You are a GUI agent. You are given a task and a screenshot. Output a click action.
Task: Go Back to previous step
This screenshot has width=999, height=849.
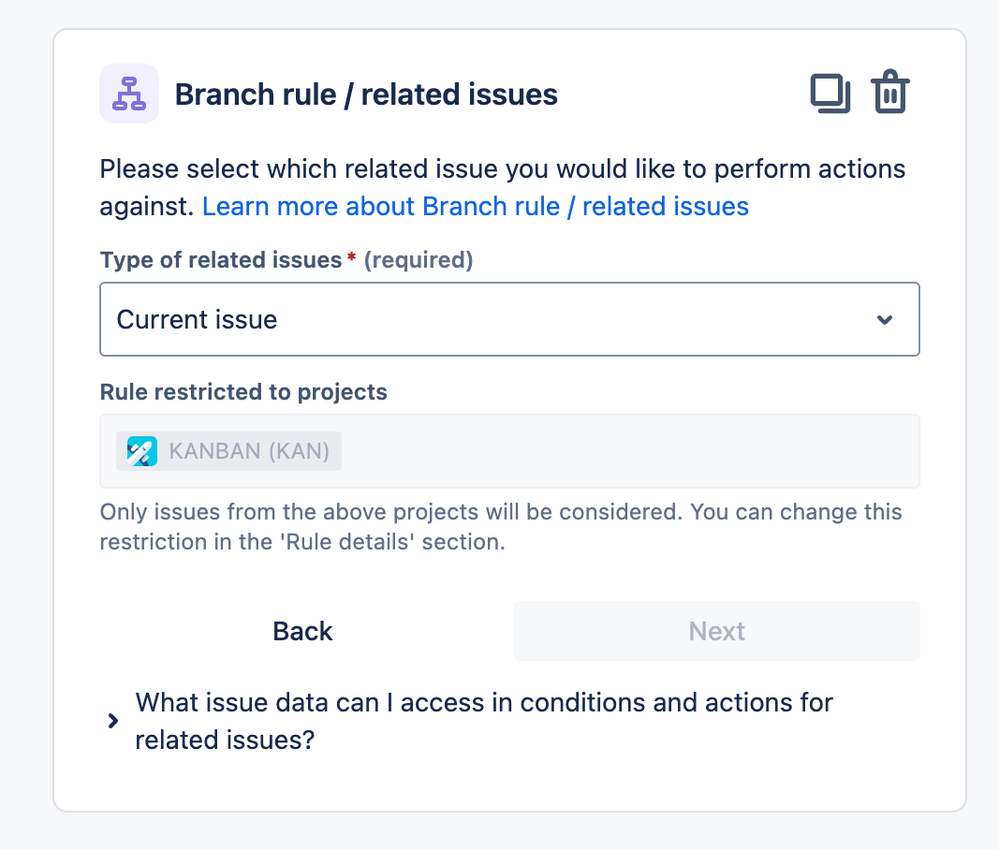[303, 631]
